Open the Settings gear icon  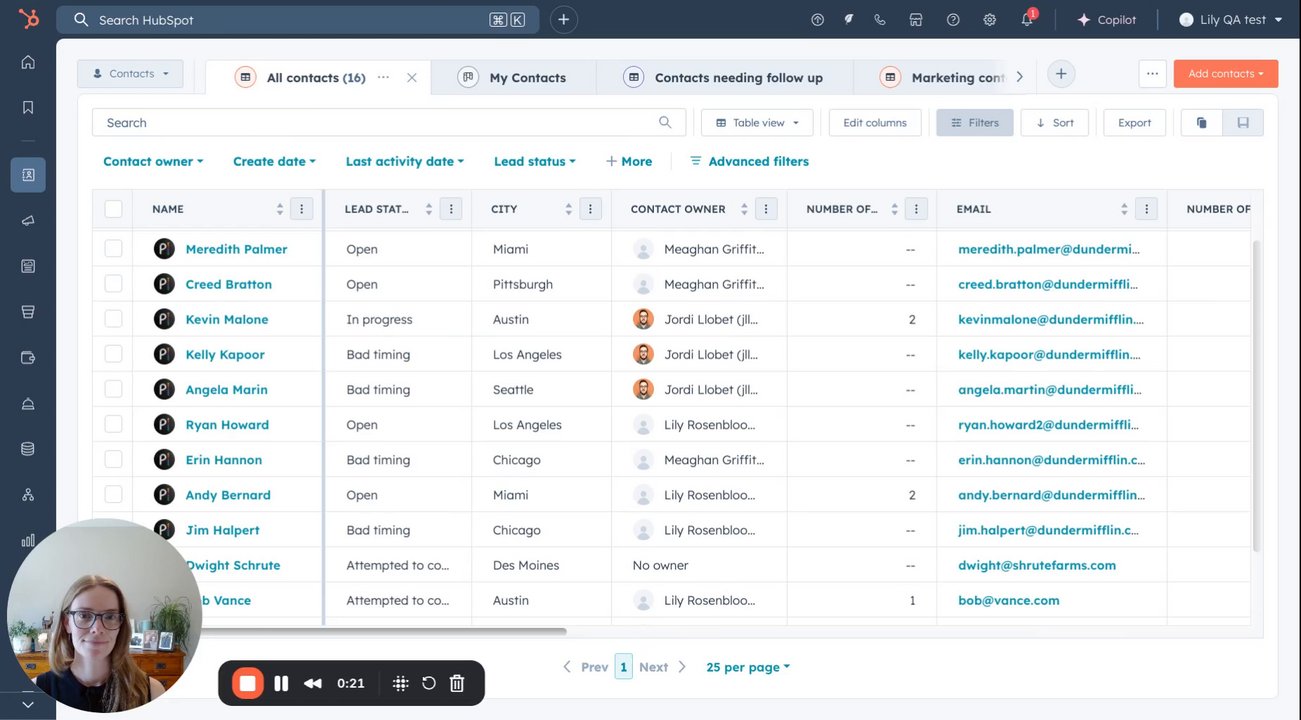(x=990, y=19)
